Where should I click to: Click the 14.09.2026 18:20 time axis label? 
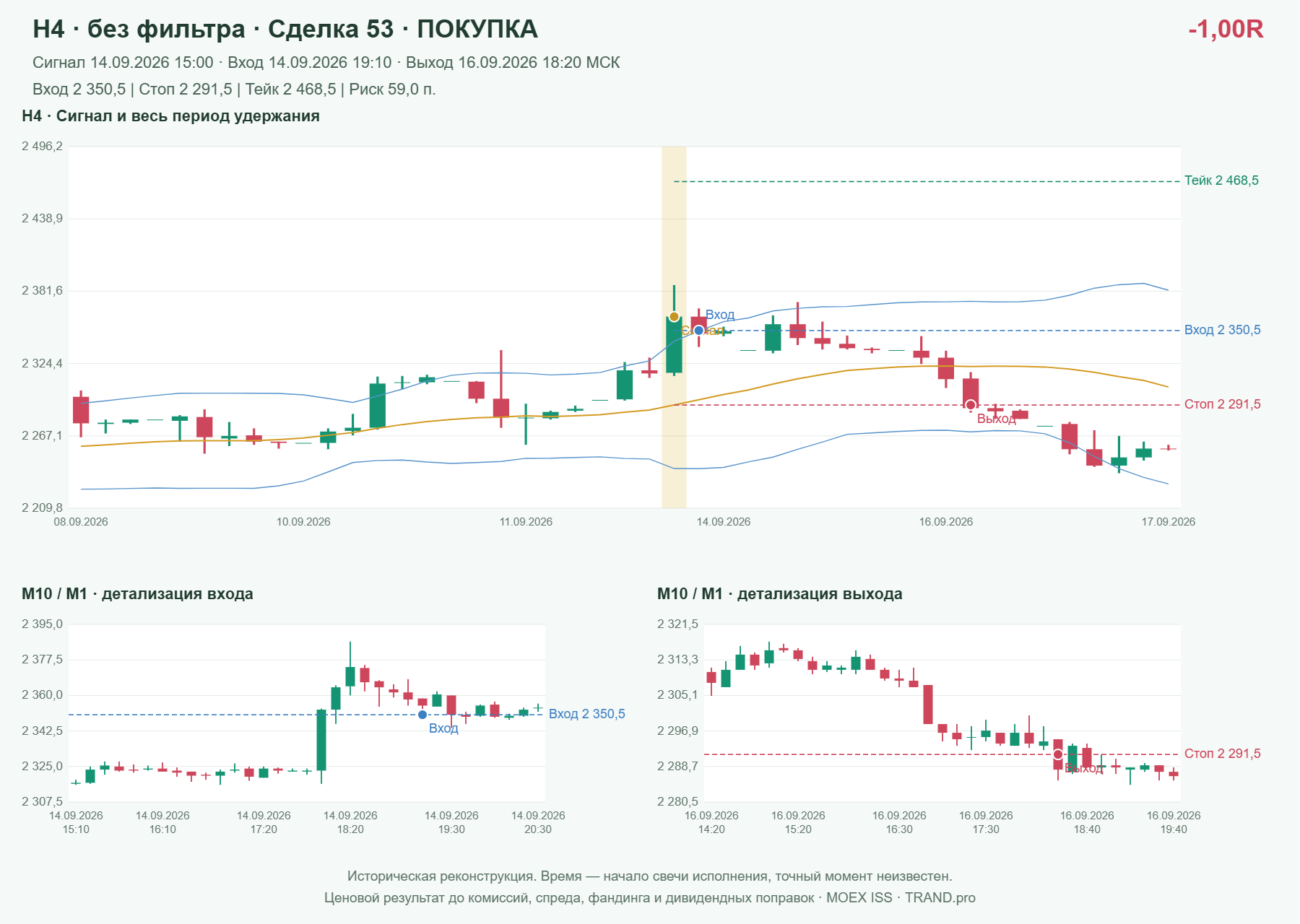pos(350,822)
